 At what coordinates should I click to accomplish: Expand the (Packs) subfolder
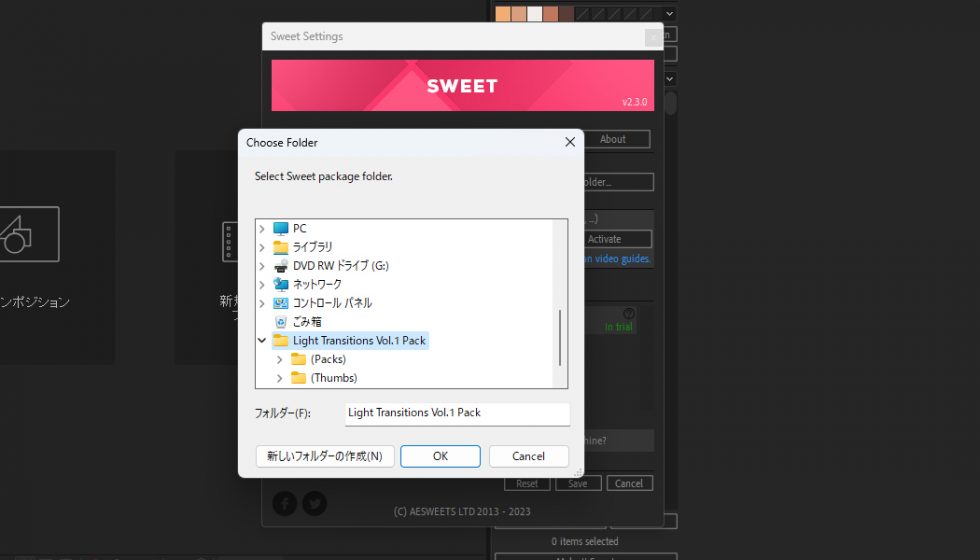(x=279, y=359)
